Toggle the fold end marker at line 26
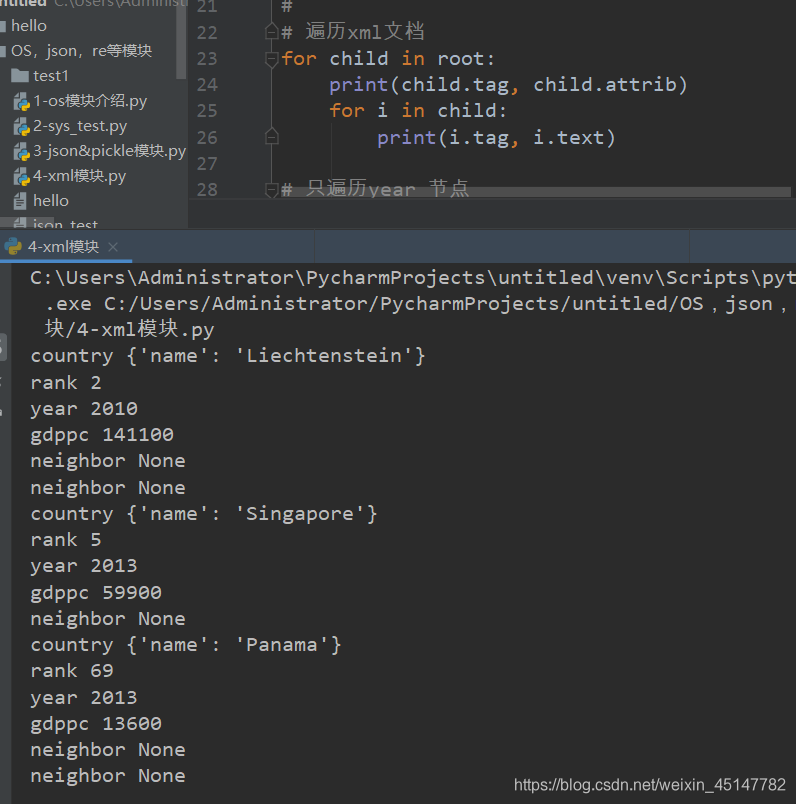This screenshot has height=804, width=796. tap(271, 136)
